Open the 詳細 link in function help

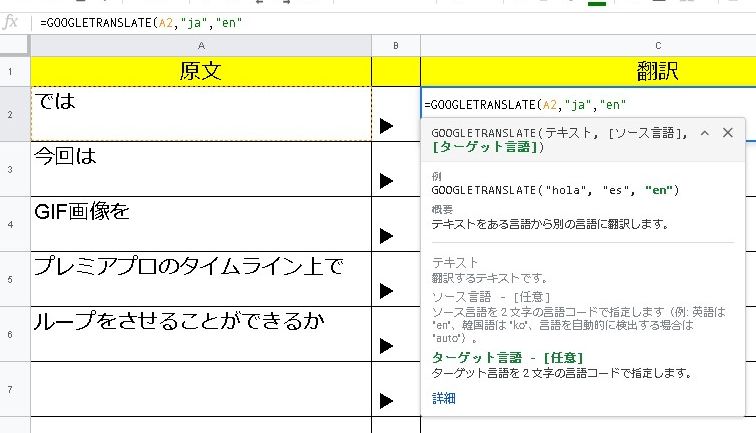pos(443,398)
